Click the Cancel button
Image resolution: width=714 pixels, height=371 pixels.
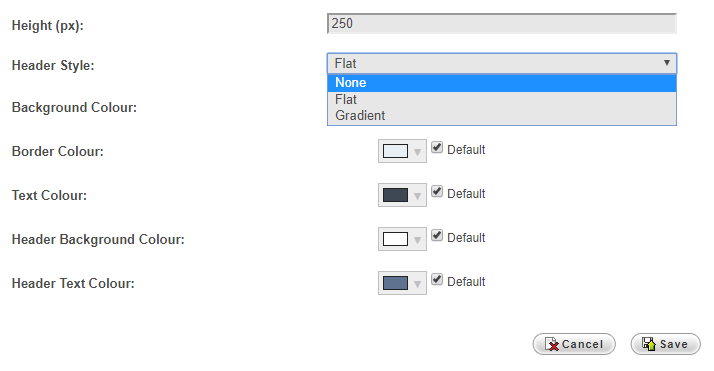point(574,344)
